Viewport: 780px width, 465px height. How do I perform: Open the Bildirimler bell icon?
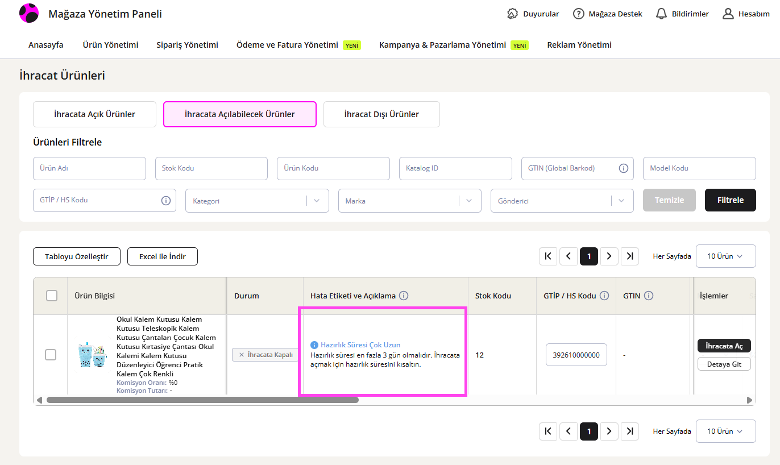click(x=661, y=14)
